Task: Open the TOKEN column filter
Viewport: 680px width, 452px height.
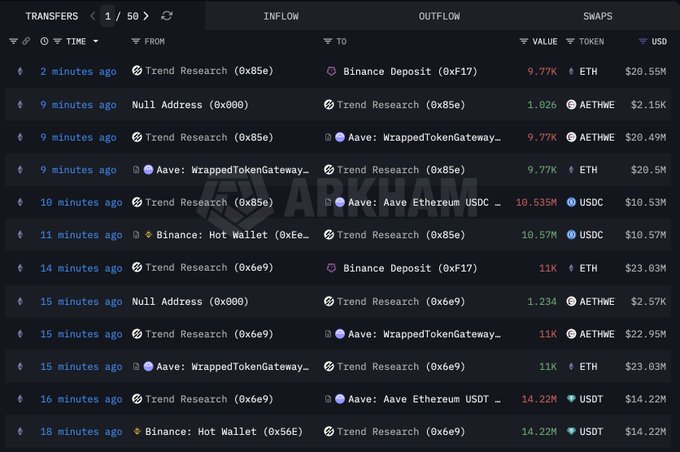Action: point(570,41)
